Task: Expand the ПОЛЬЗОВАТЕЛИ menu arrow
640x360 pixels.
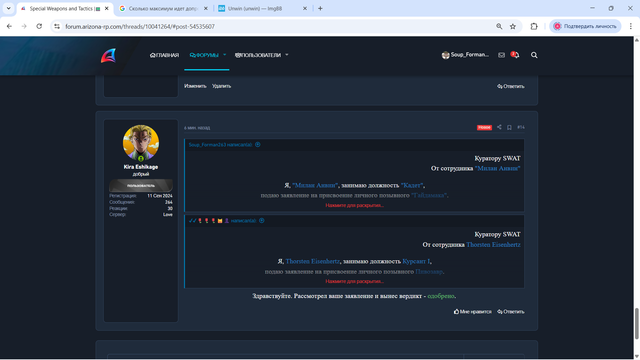Action: (x=287, y=55)
